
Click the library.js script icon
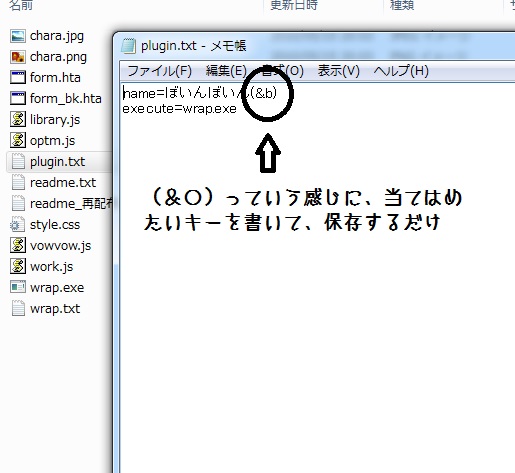[x=18, y=120]
